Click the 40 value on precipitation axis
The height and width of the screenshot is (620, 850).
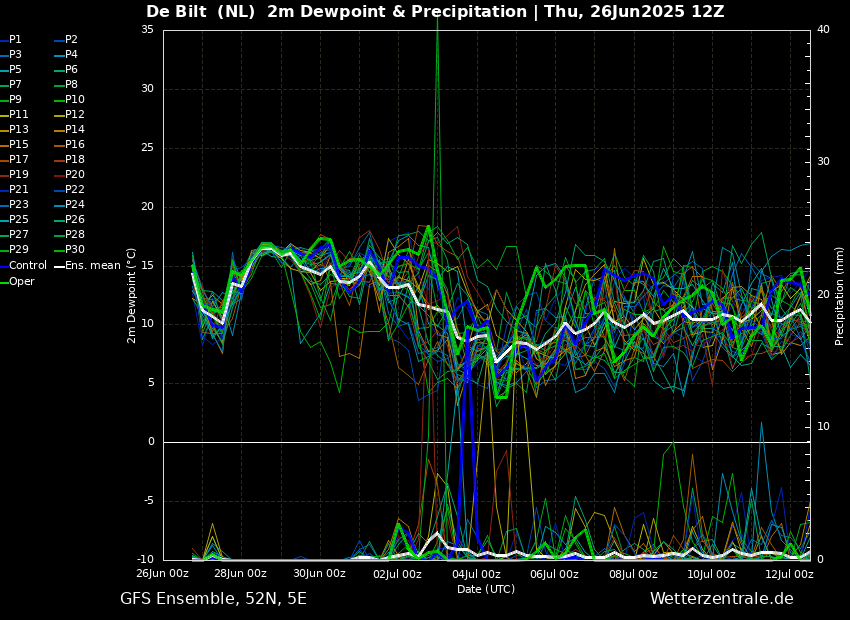click(x=823, y=30)
